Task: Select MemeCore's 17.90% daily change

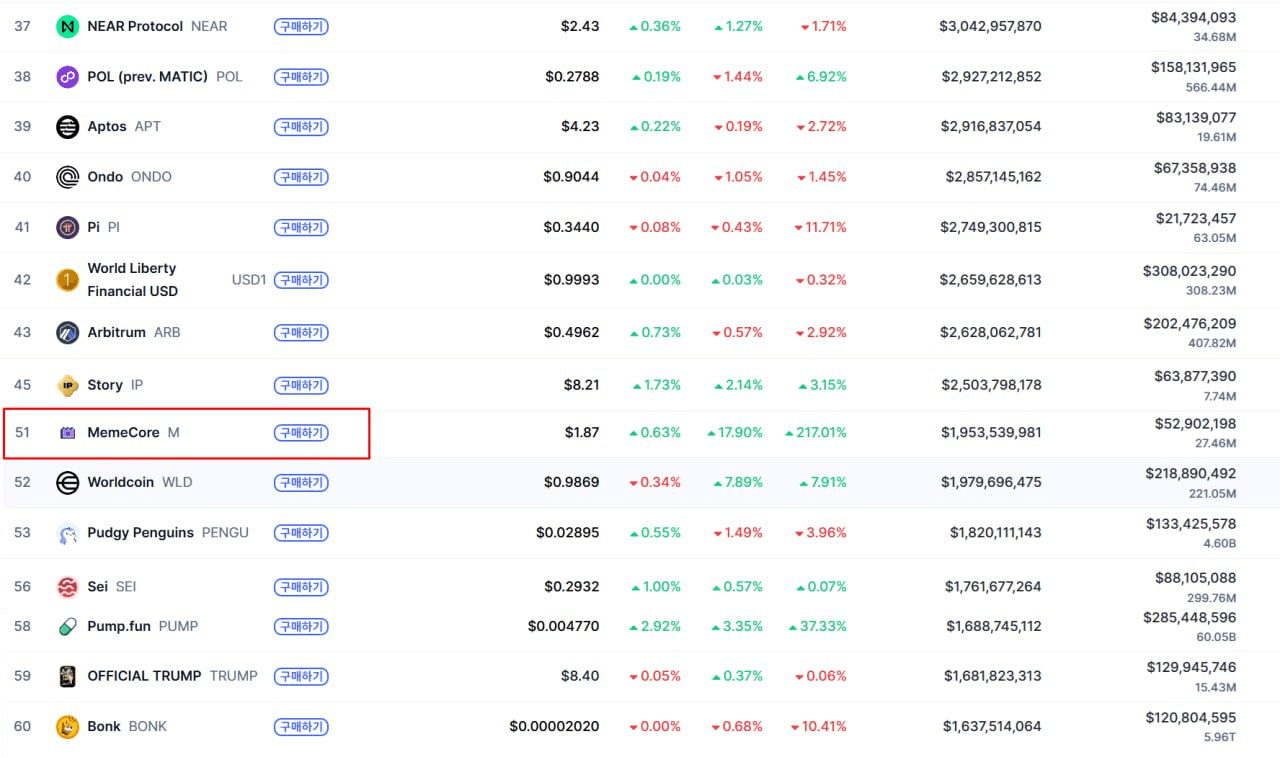Action: tap(735, 433)
